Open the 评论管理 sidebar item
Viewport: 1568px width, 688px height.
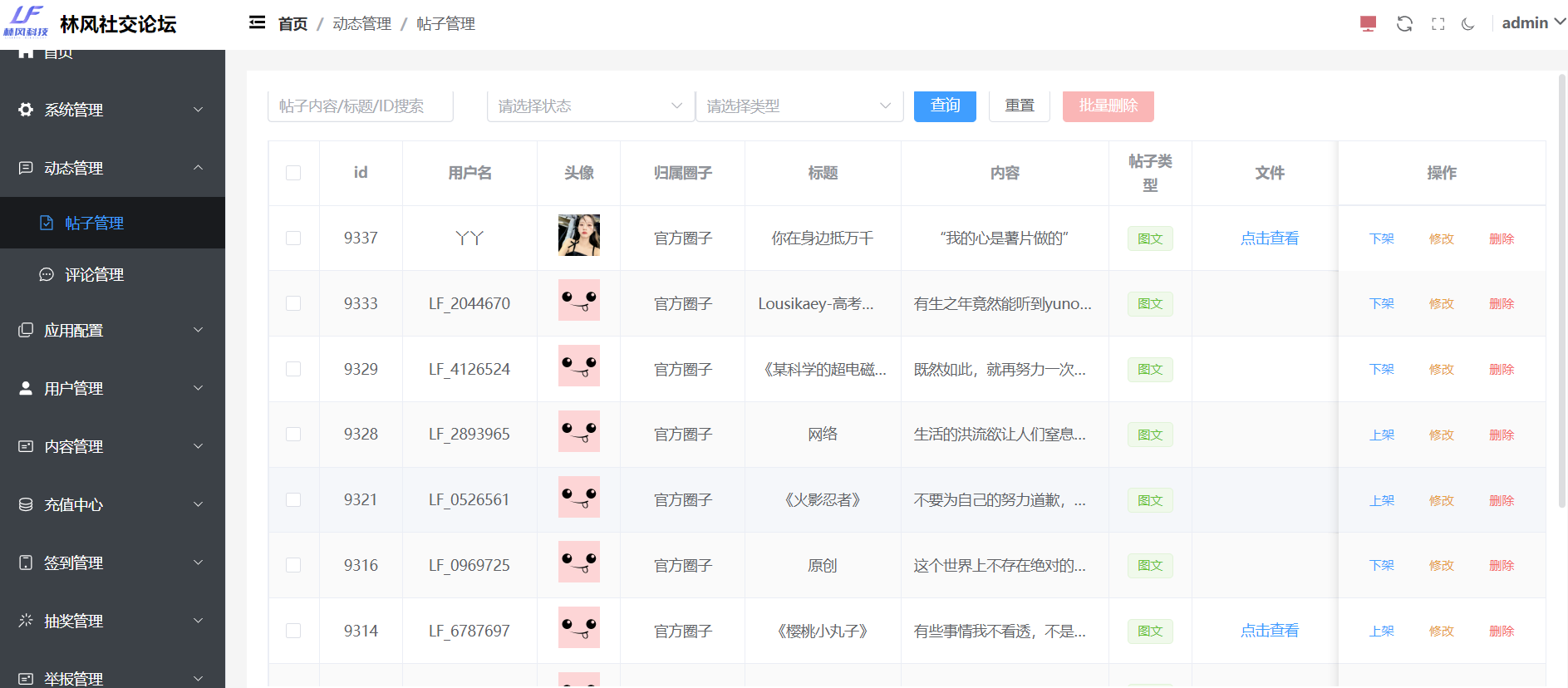tap(112, 274)
